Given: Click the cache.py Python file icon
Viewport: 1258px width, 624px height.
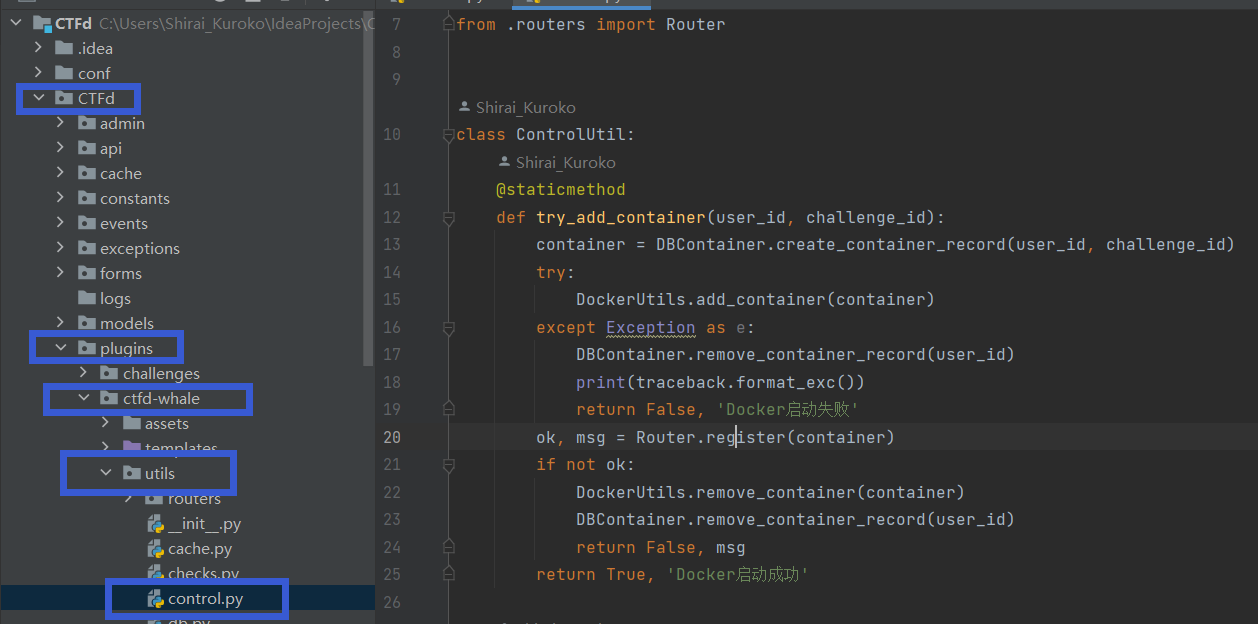Looking at the screenshot, I should click(x=155, y=549).
